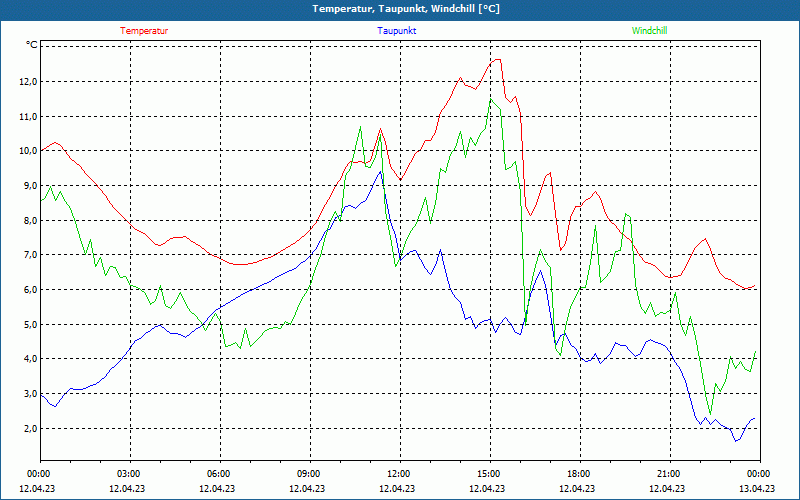Click the green windchill minimum after 22:00
This screenshot has height=500, width=800.
710,414
